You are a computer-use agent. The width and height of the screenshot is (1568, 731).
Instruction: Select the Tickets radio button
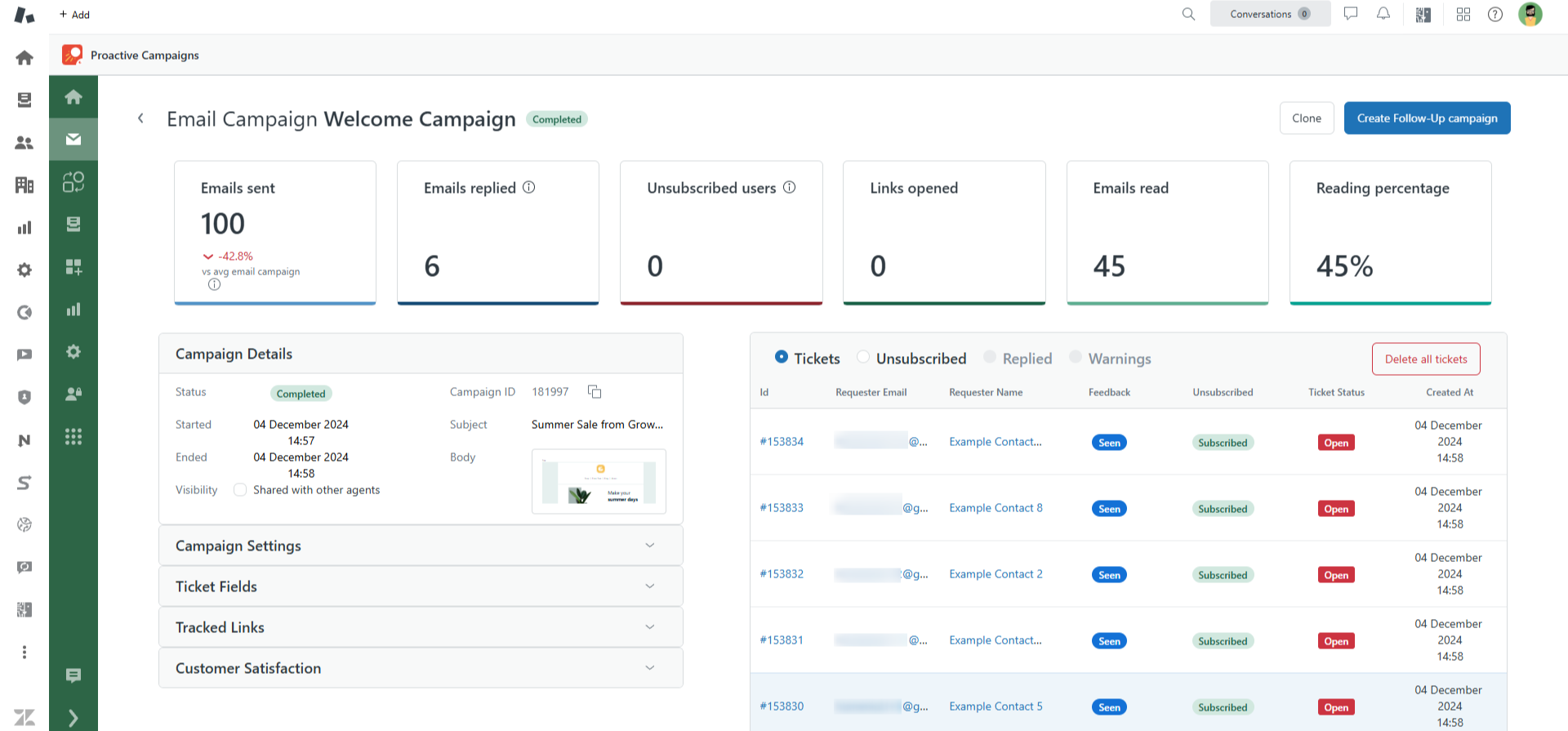(x=782, y=357)
